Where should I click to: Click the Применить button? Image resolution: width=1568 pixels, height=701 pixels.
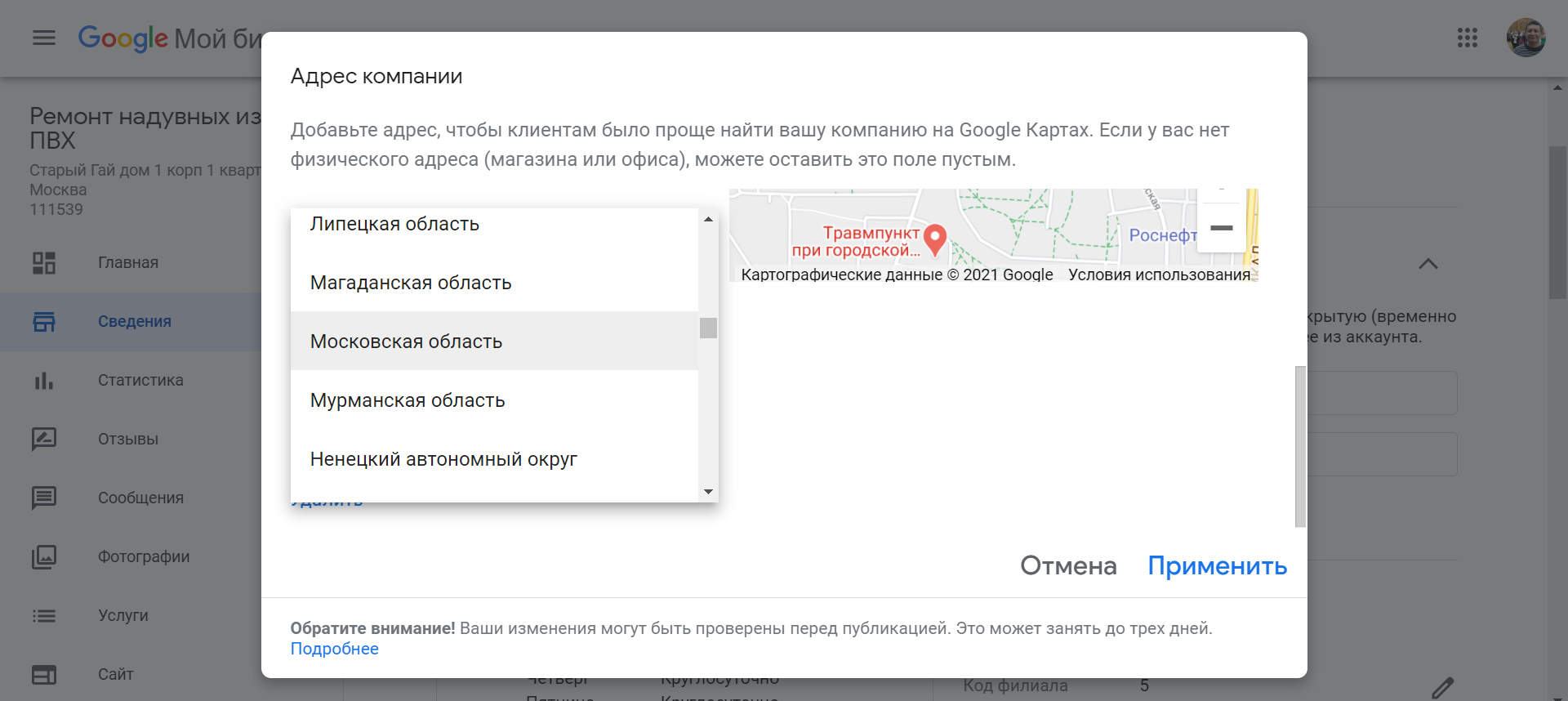tap(1217, 565)
